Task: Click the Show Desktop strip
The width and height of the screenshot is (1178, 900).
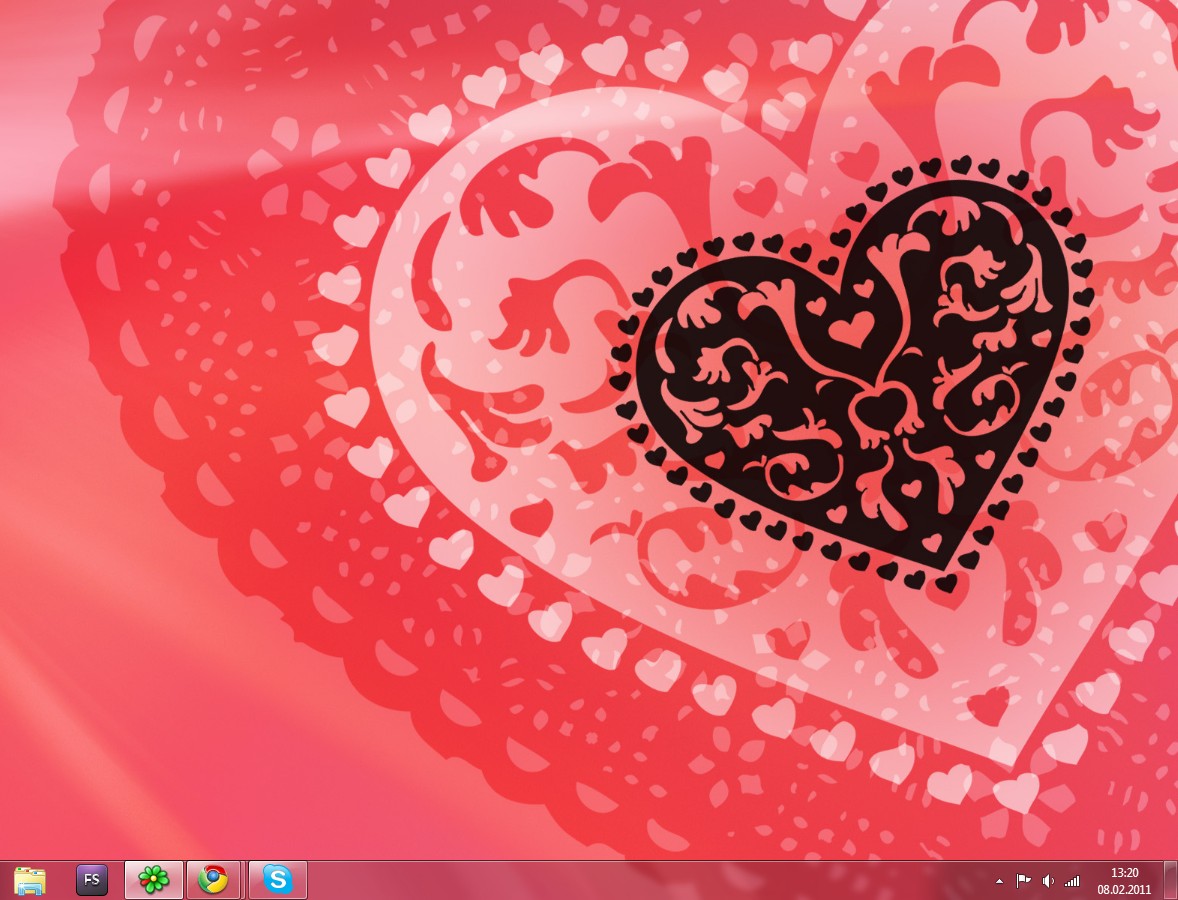Action: [1170, 880]
